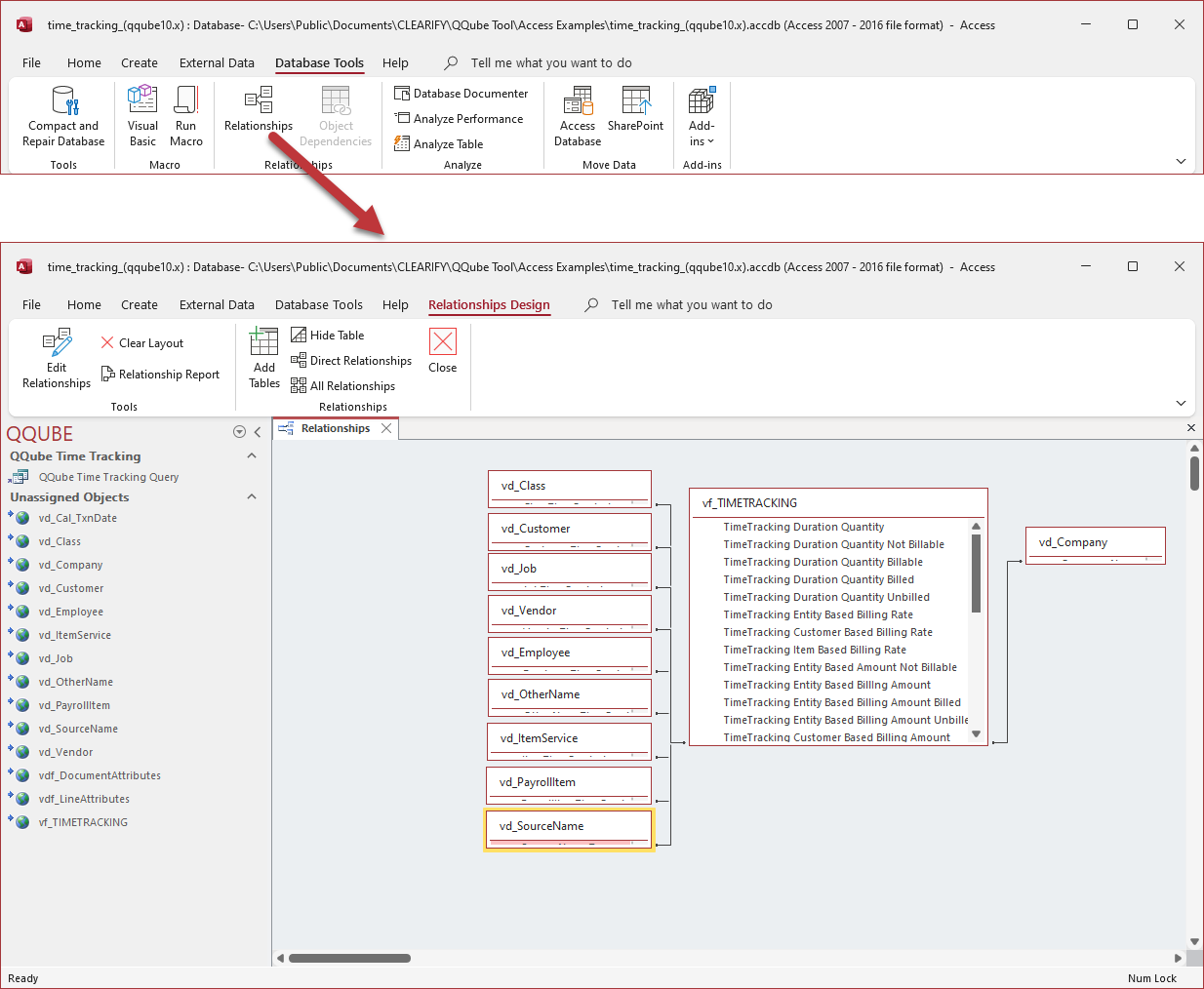The width and height of the screenshot is (1204, 989).
Task: Launch the Database Documenter
Action: coord(462,94)
